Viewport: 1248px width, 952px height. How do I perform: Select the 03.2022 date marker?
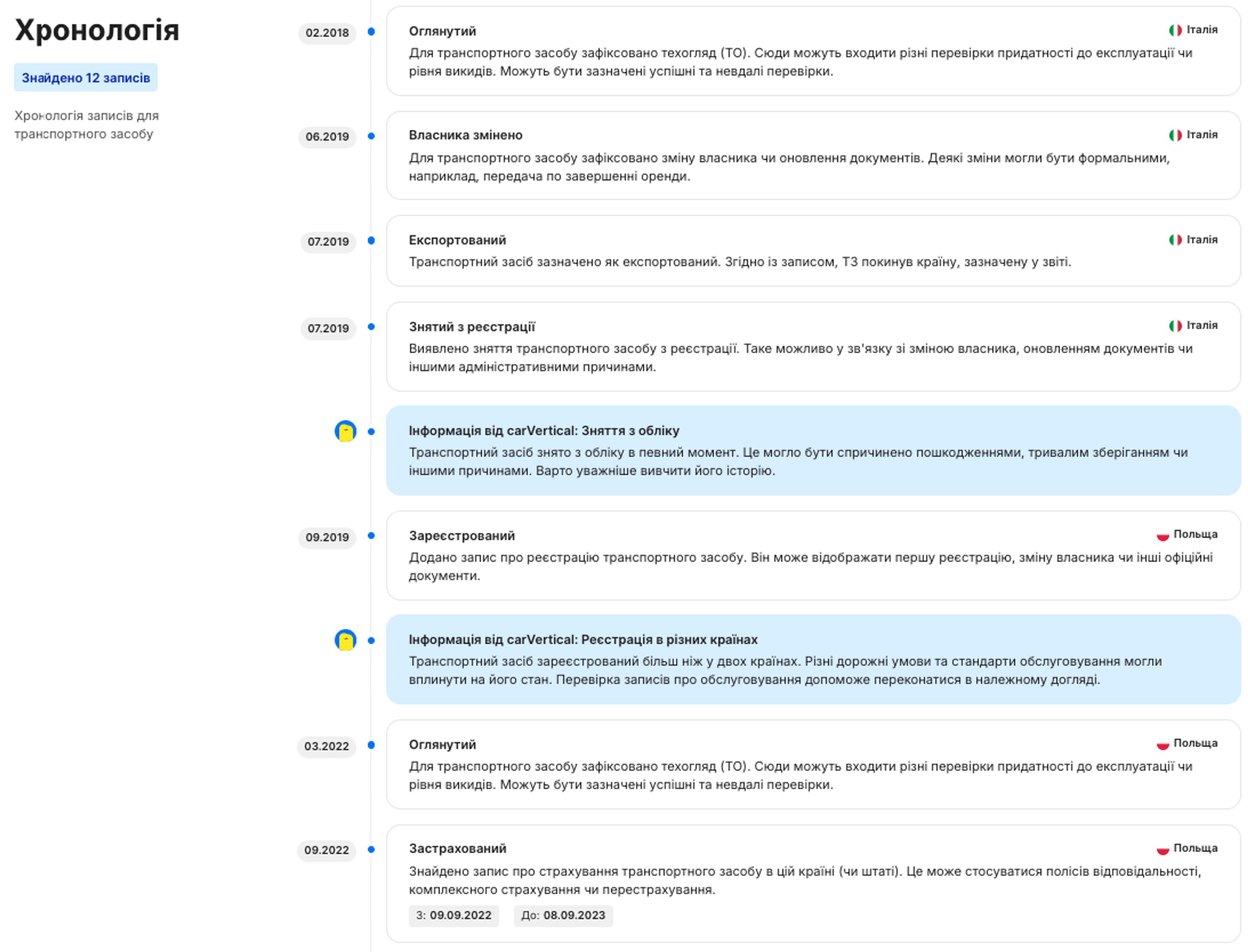coord(326,746)
